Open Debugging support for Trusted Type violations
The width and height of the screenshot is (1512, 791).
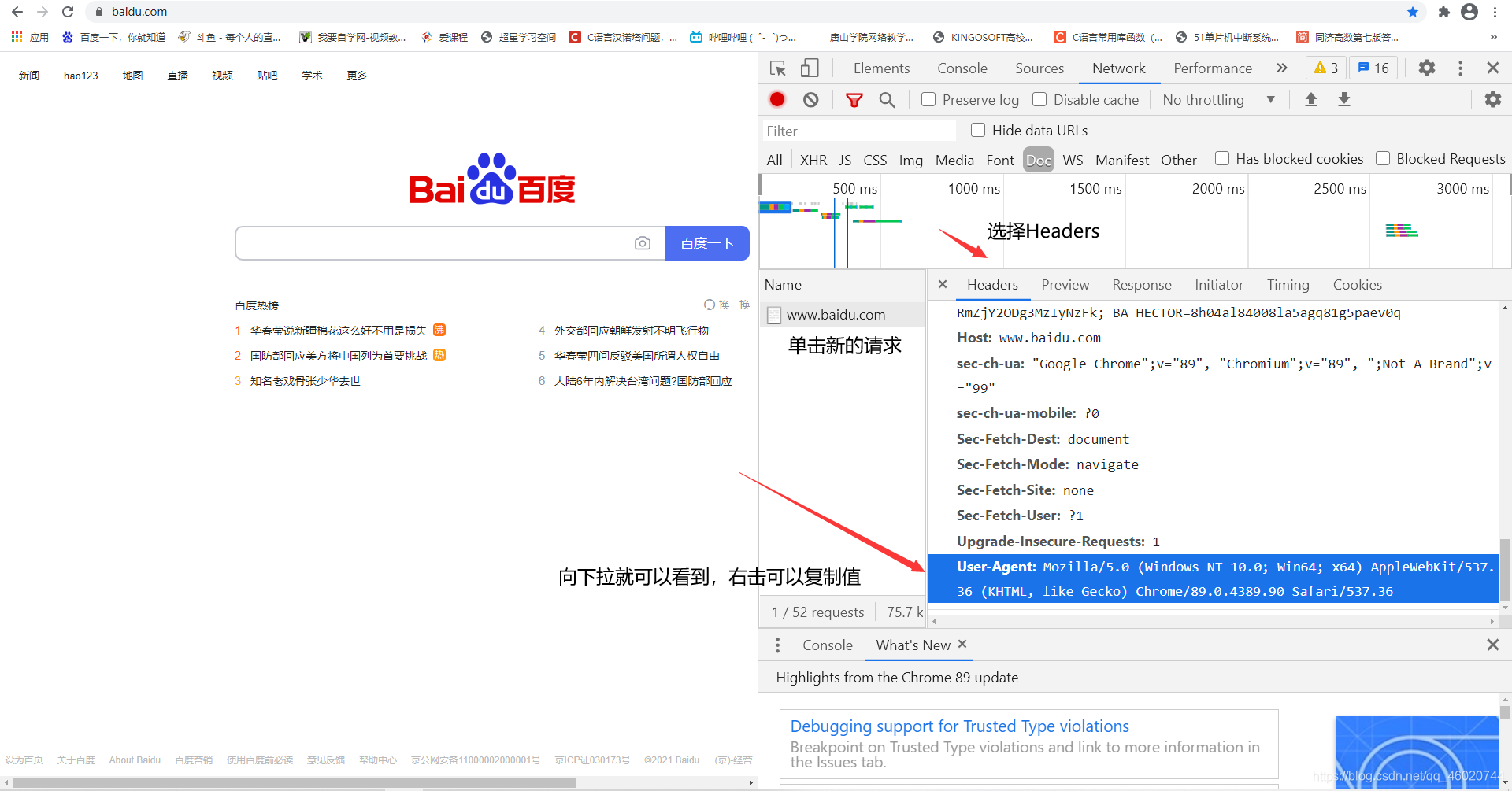pos(959,726)
